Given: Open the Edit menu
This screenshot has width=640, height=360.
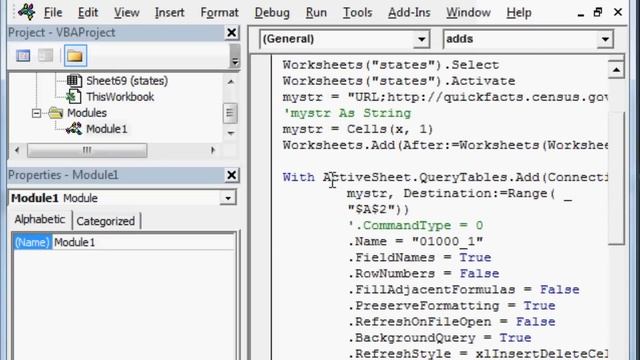Looking at the screenshot, I should pos(88,12).
